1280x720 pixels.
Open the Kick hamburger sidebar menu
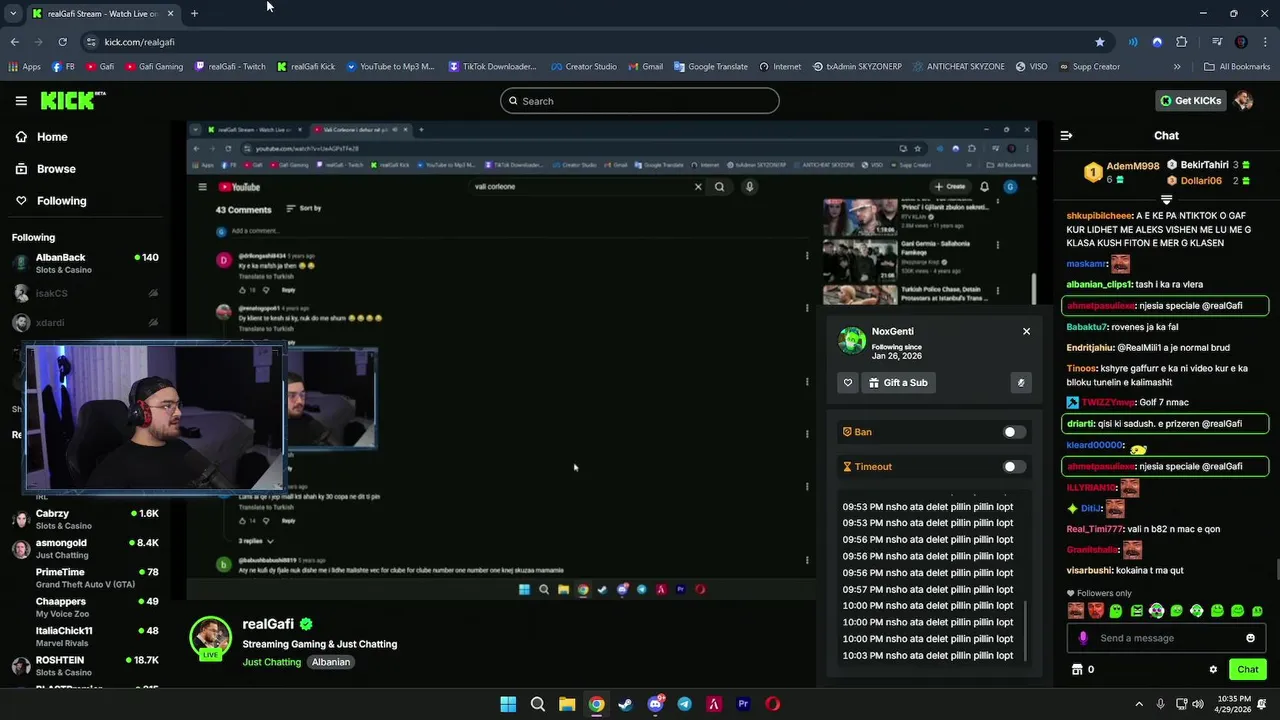[x=21, y=101]
